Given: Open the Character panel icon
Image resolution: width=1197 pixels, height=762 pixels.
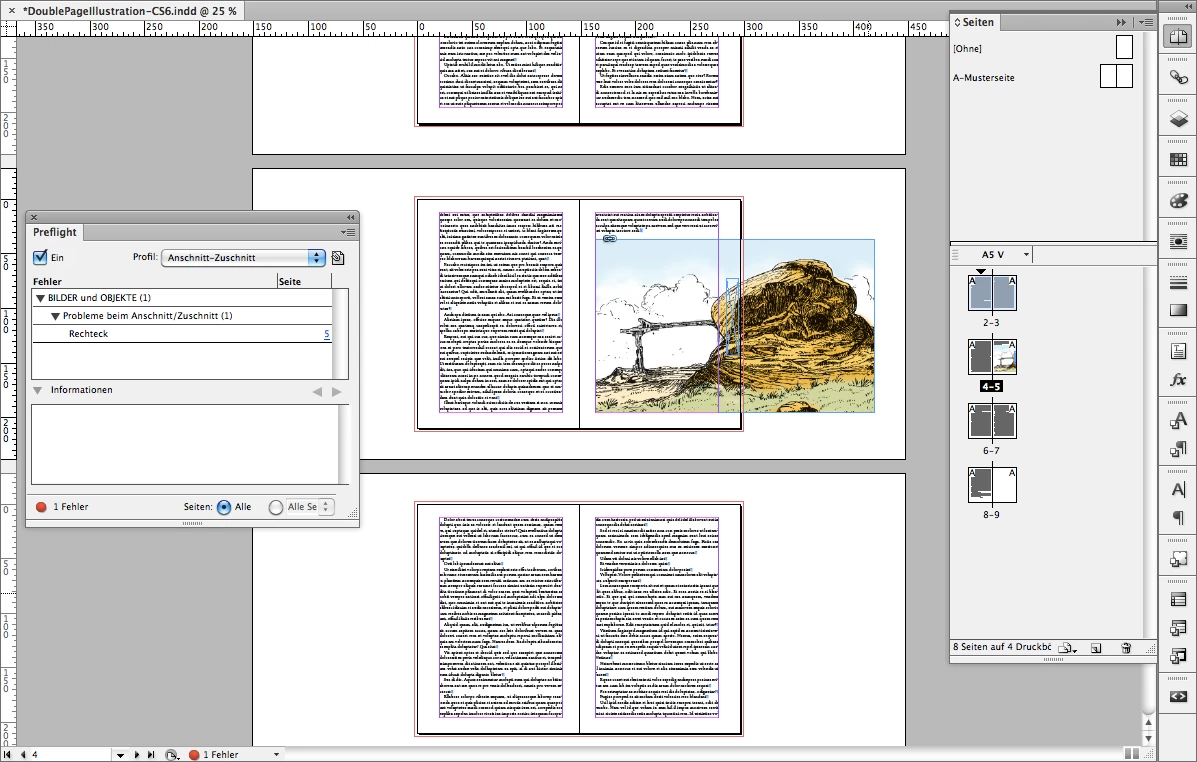Looking at the screenshot, I should (x=1178, y=489).
